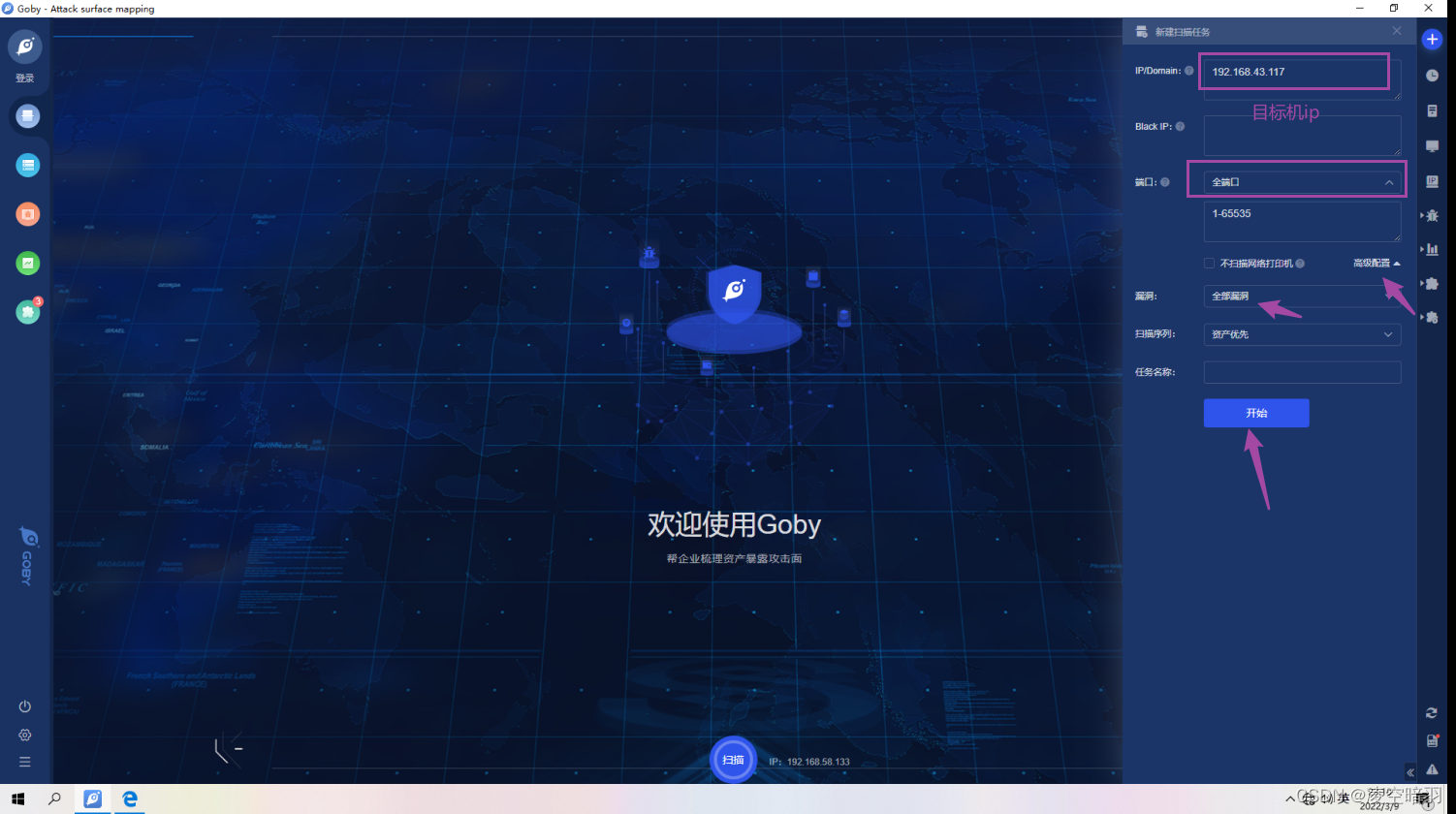Click the 登录 login label
This screenshot has height=814, width=1456.
point(25,78)
